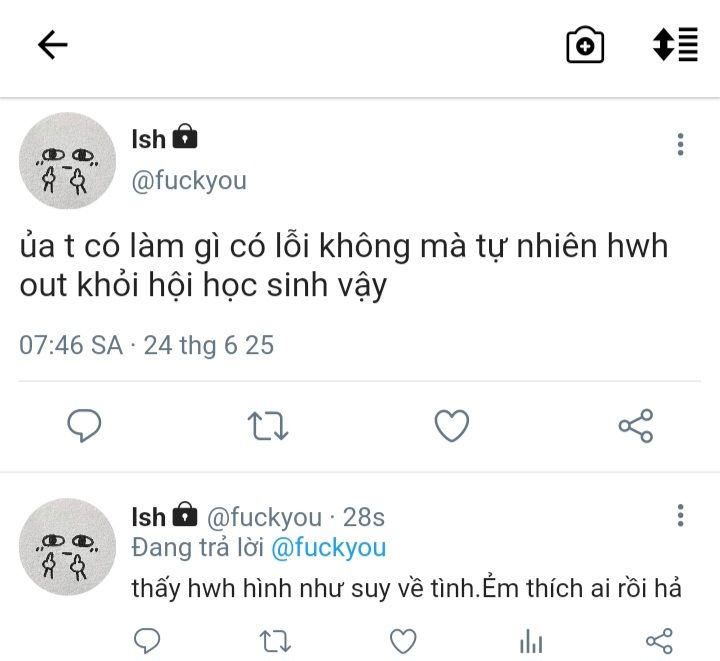Reply to the main tweet
Image resolution: width=720 pixels, height=661 pixels.
coord(84,426)
